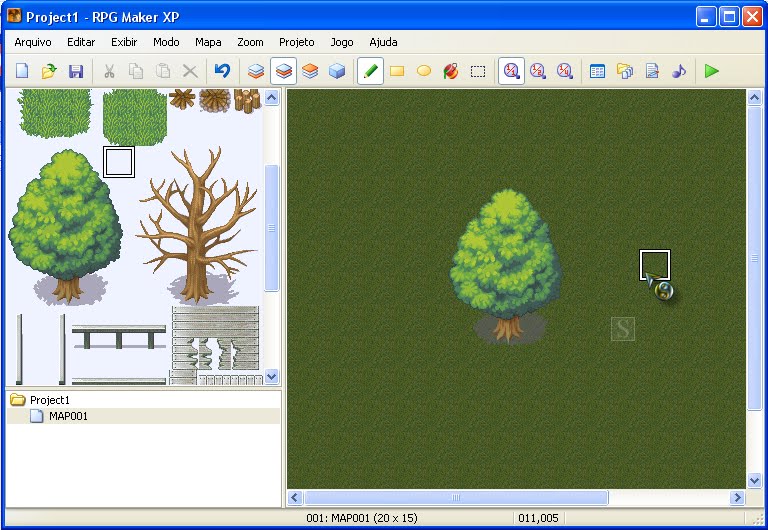Image resolution: width=768 pixels, height=530 pixels.
Task: Pick the left green bush tile
Action: click(x=55, y=114)
